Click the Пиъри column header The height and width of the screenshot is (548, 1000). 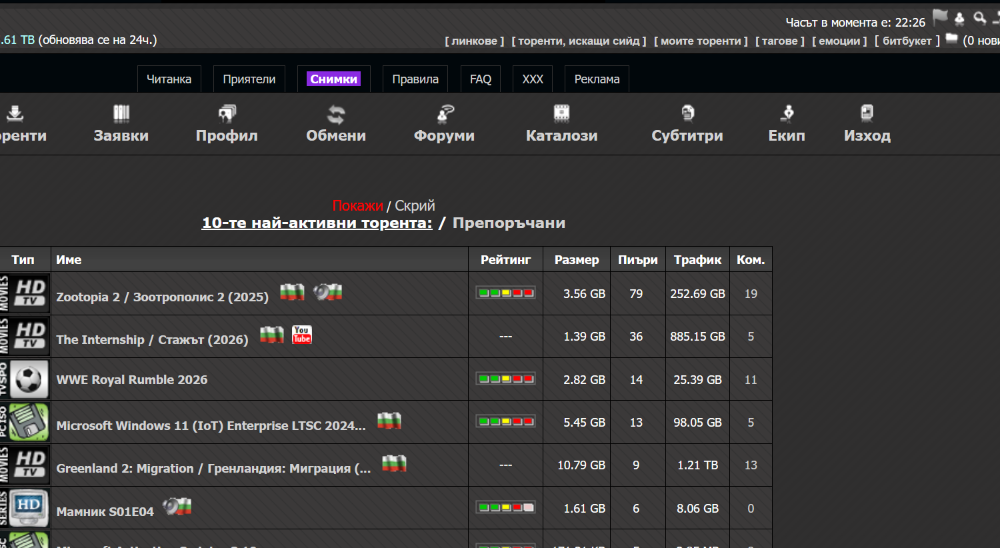pos(638,260)
